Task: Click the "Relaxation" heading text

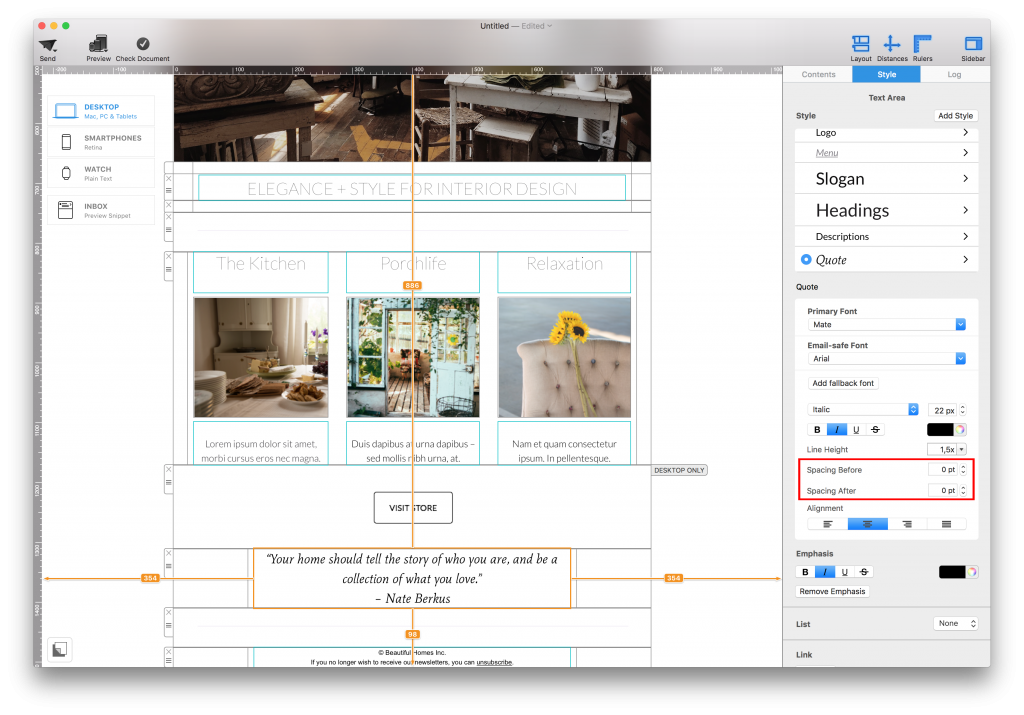Action: coord(564,264)
